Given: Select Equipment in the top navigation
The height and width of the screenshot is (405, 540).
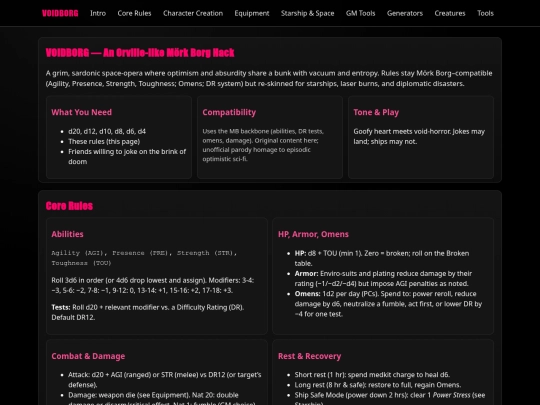Looking at the screenshot, I should (x=252, y=13).
